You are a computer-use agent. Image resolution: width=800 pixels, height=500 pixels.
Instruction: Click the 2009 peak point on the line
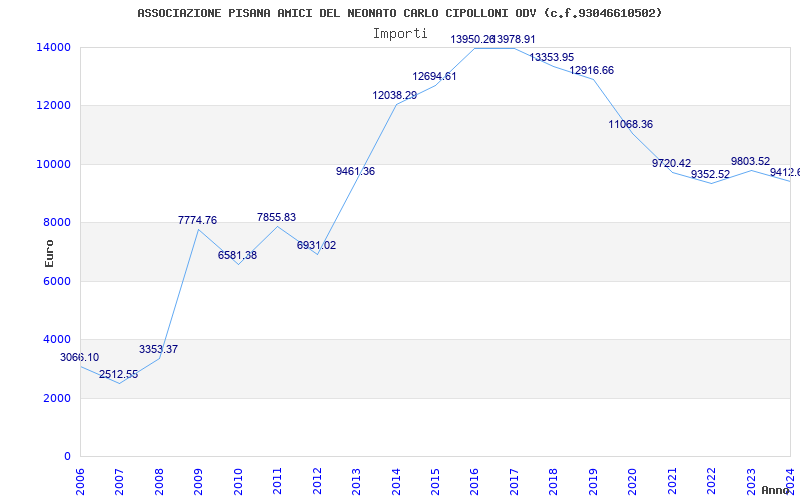click(x=198, y=230)
